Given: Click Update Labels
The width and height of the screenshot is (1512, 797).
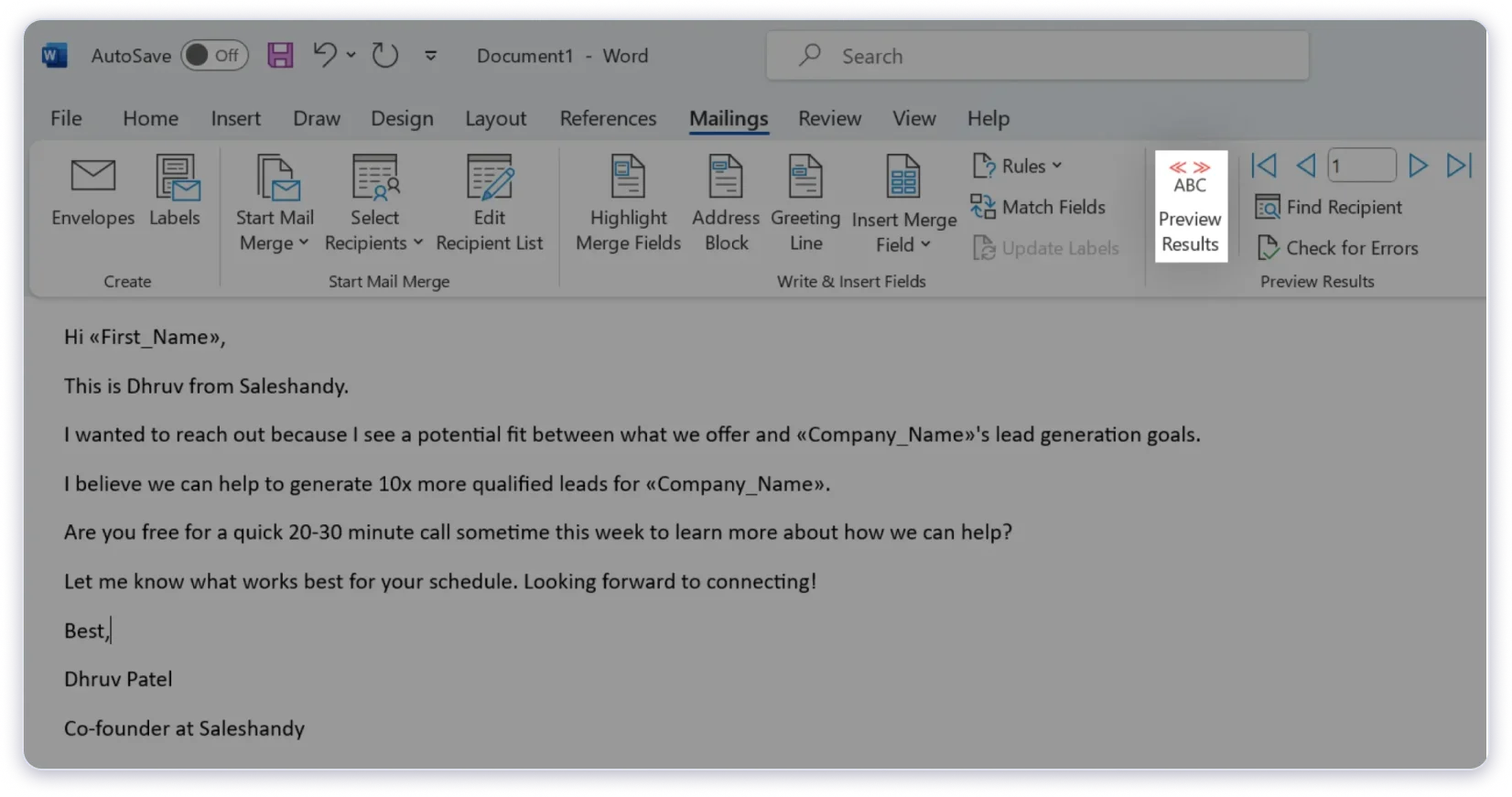Looking at the screenshot, I should tap(1045, 248).
